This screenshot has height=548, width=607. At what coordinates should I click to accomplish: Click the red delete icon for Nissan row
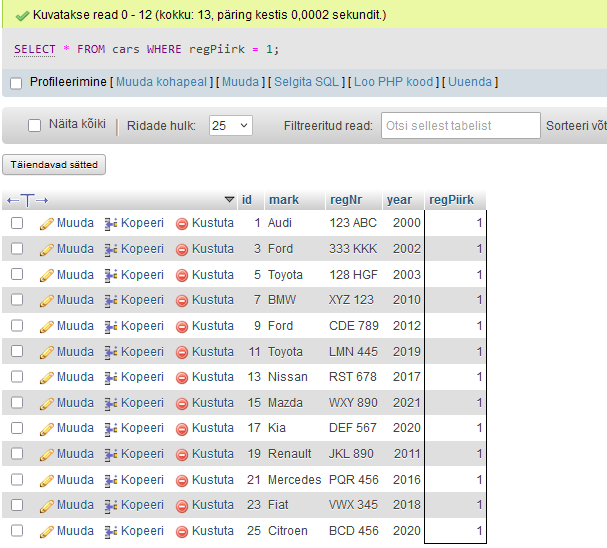pos(182,377)
